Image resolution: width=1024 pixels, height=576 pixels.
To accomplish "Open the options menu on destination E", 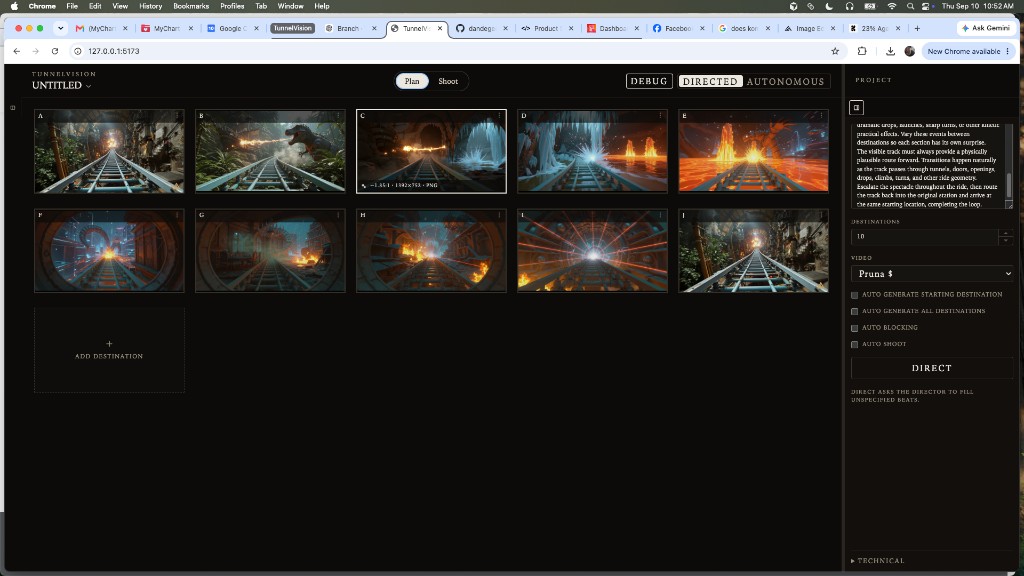I will [x=822, y=116].
